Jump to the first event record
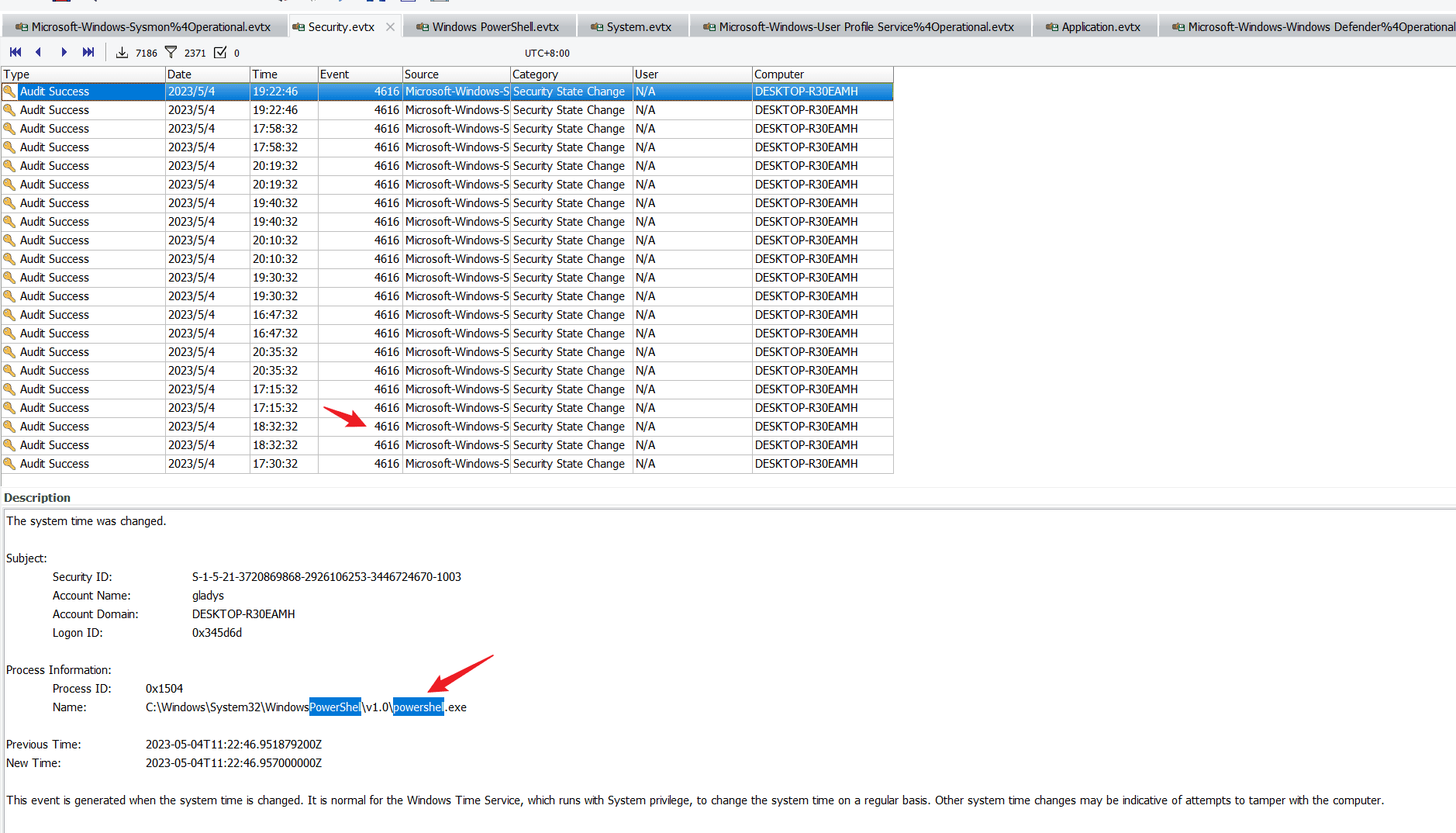This screenshot has height=833, width=1456. 16,53
